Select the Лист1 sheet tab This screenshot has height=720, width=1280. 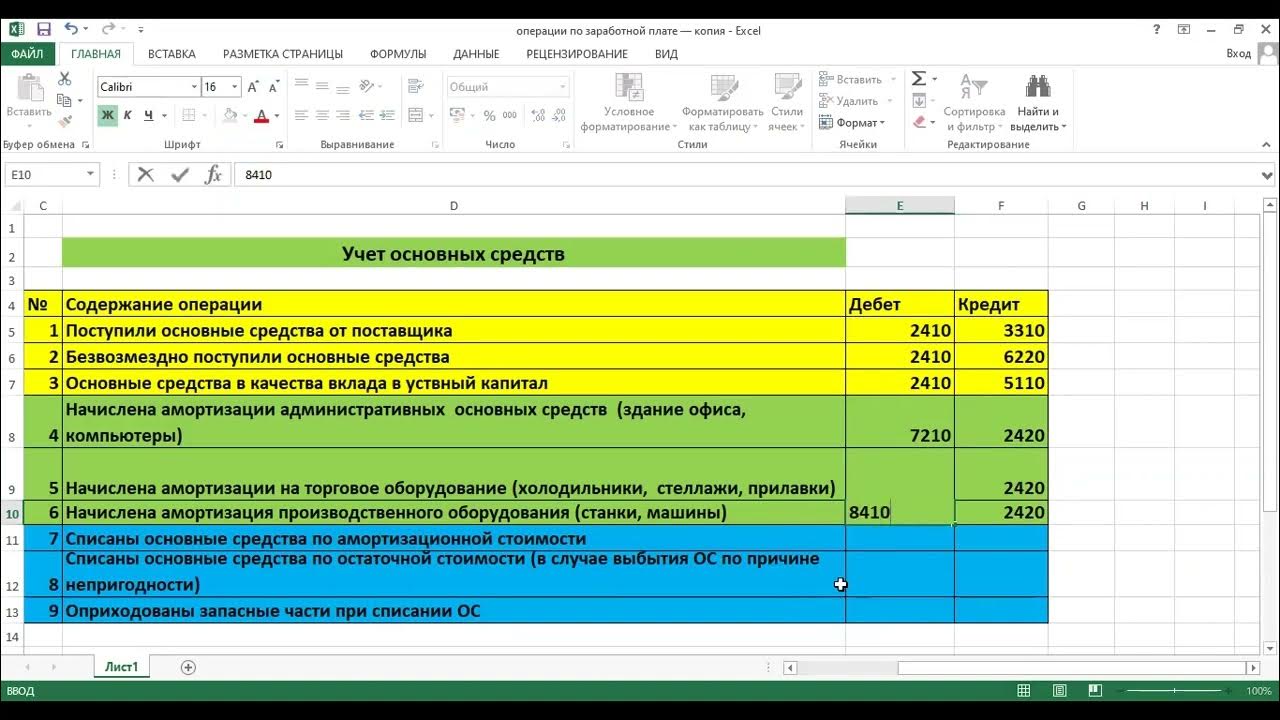(x=122, y=667)
